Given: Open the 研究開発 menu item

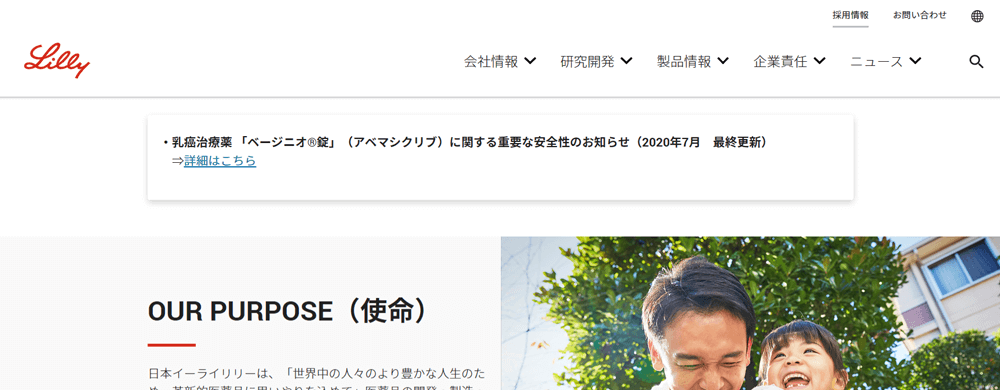Looking at the screenshot, I should [x=587, y=62].
